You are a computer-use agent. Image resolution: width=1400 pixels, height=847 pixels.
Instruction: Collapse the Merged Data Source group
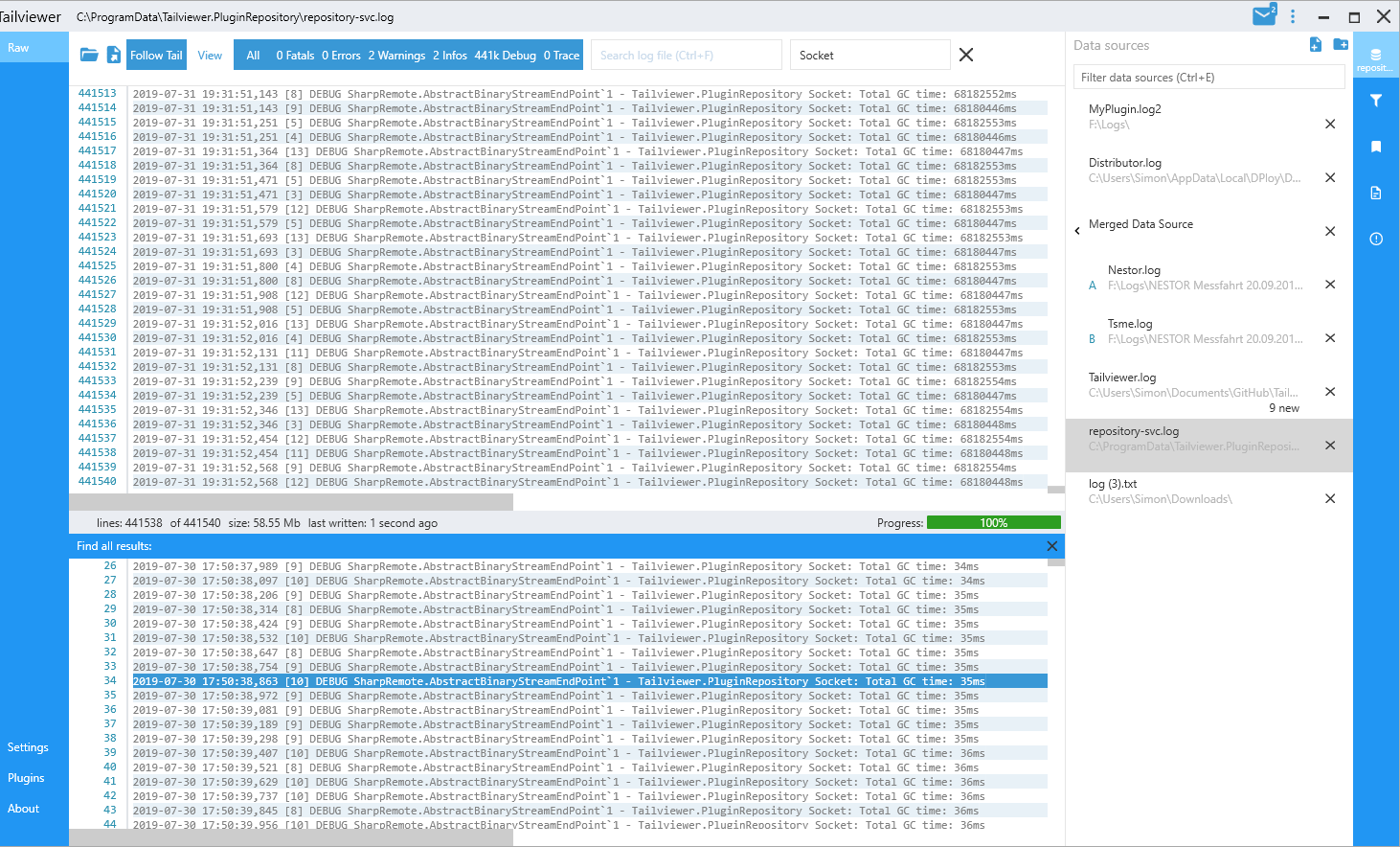coord(1076,231)
